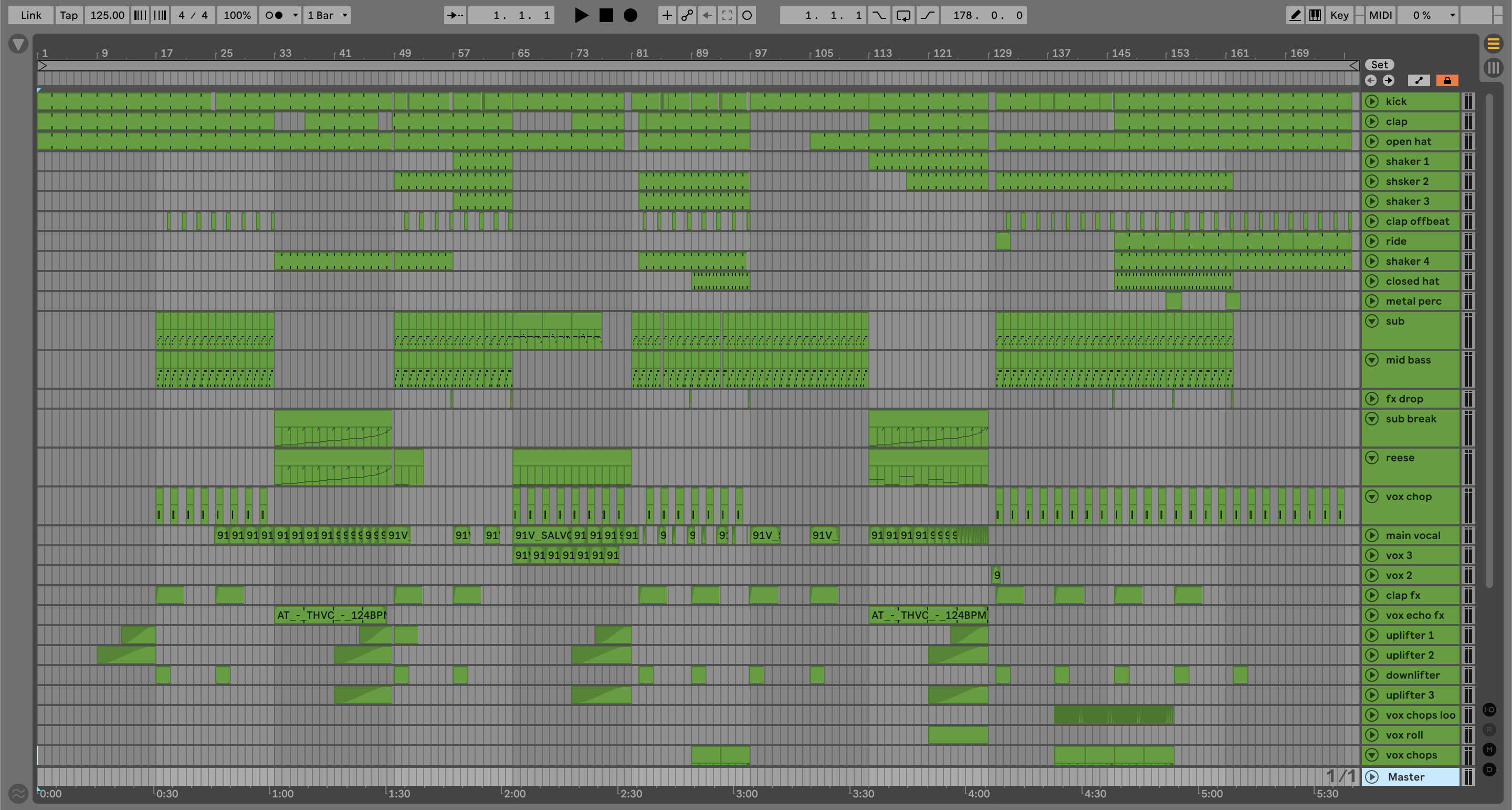Click the Stop transport button
1512x810 pixels.
(606, 15)
